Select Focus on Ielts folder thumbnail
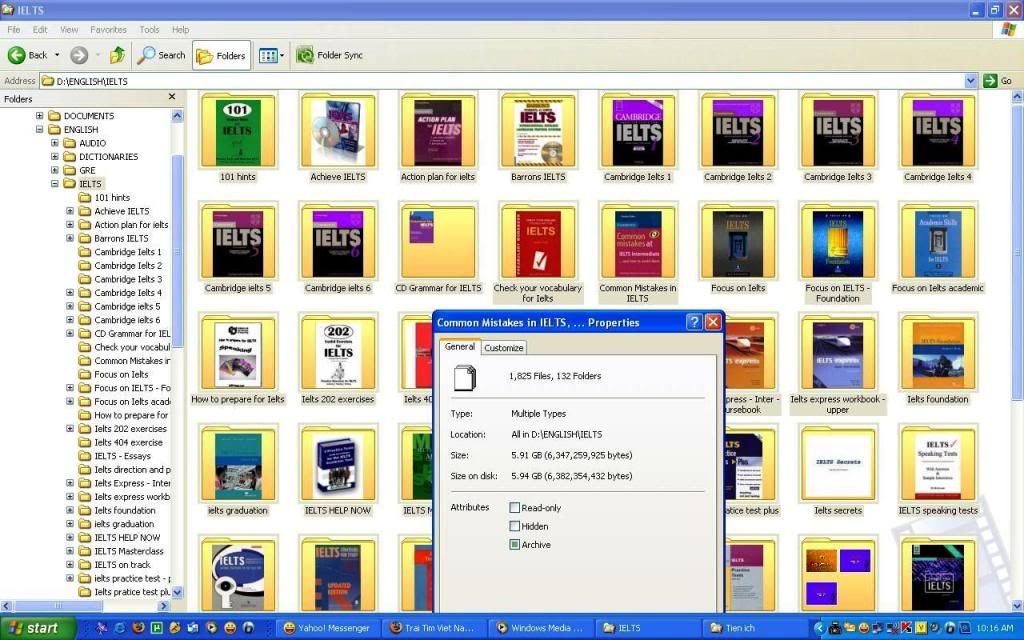 point(738,249)
